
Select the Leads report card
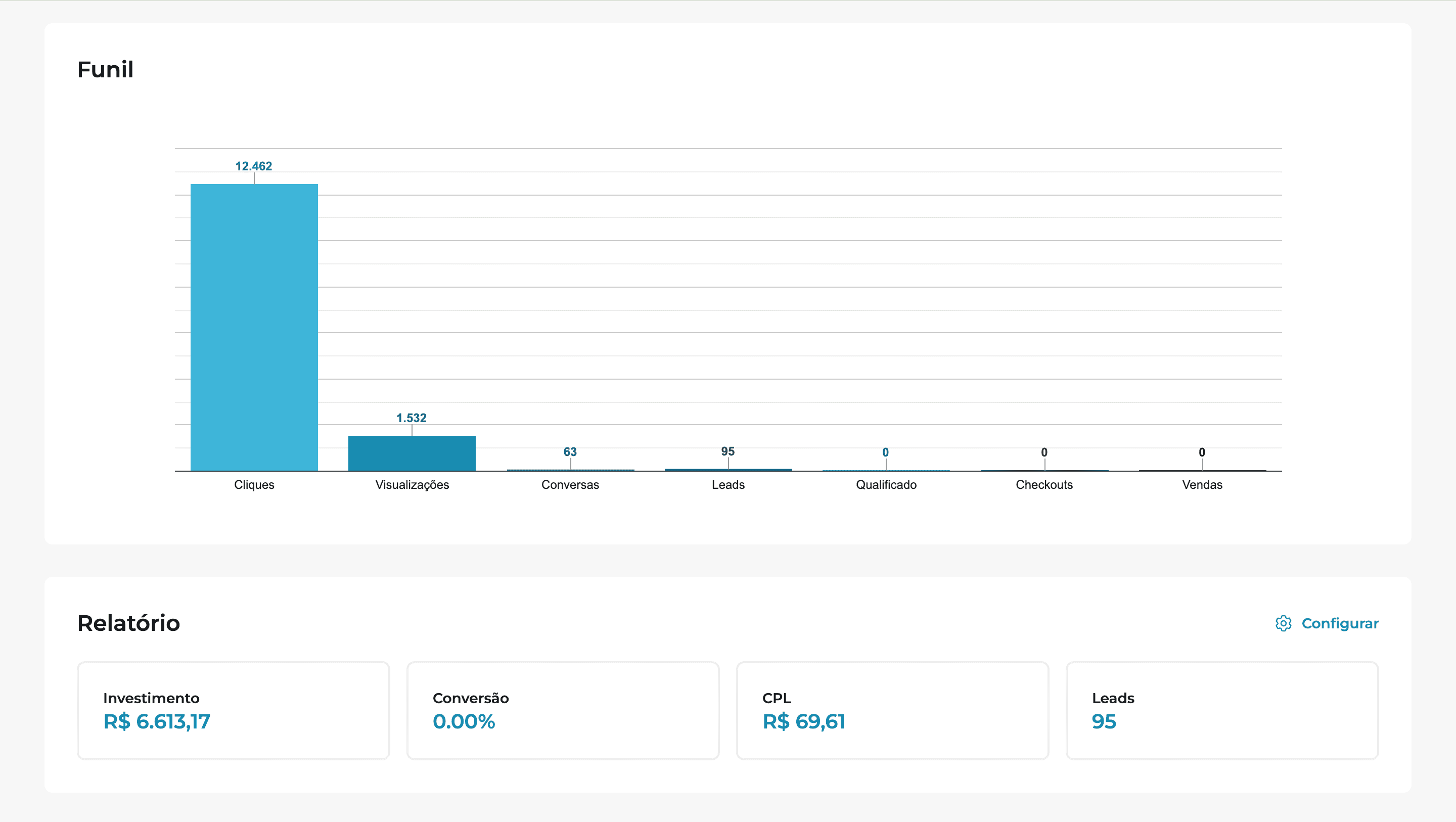1221,710
